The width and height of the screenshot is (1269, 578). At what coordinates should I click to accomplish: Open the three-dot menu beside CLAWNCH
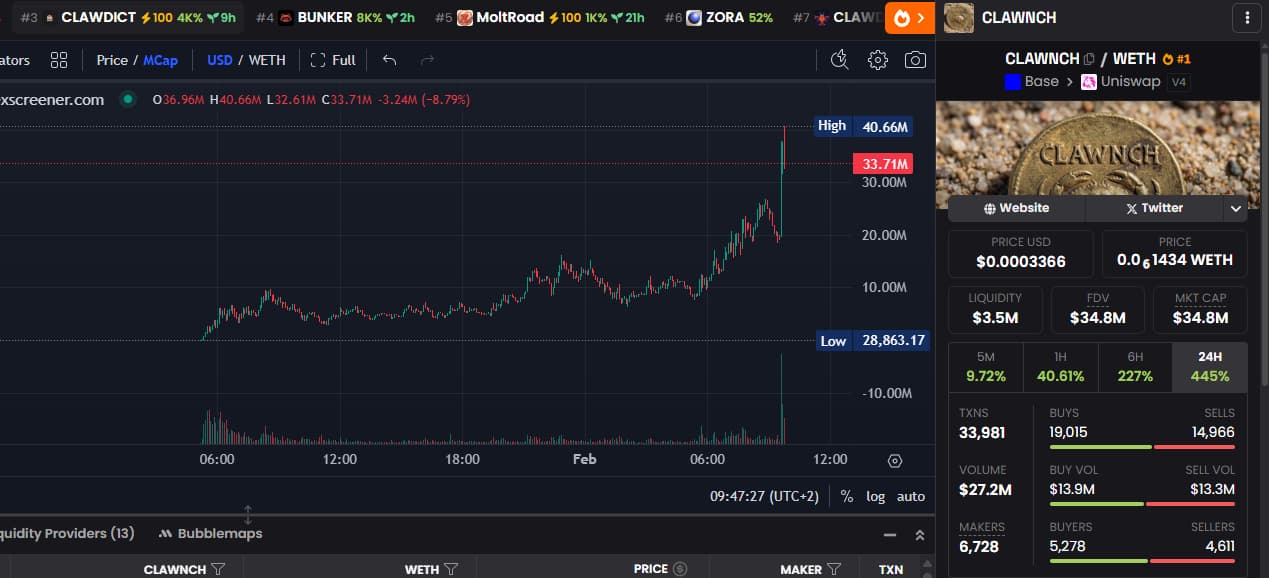(1246, 17)
